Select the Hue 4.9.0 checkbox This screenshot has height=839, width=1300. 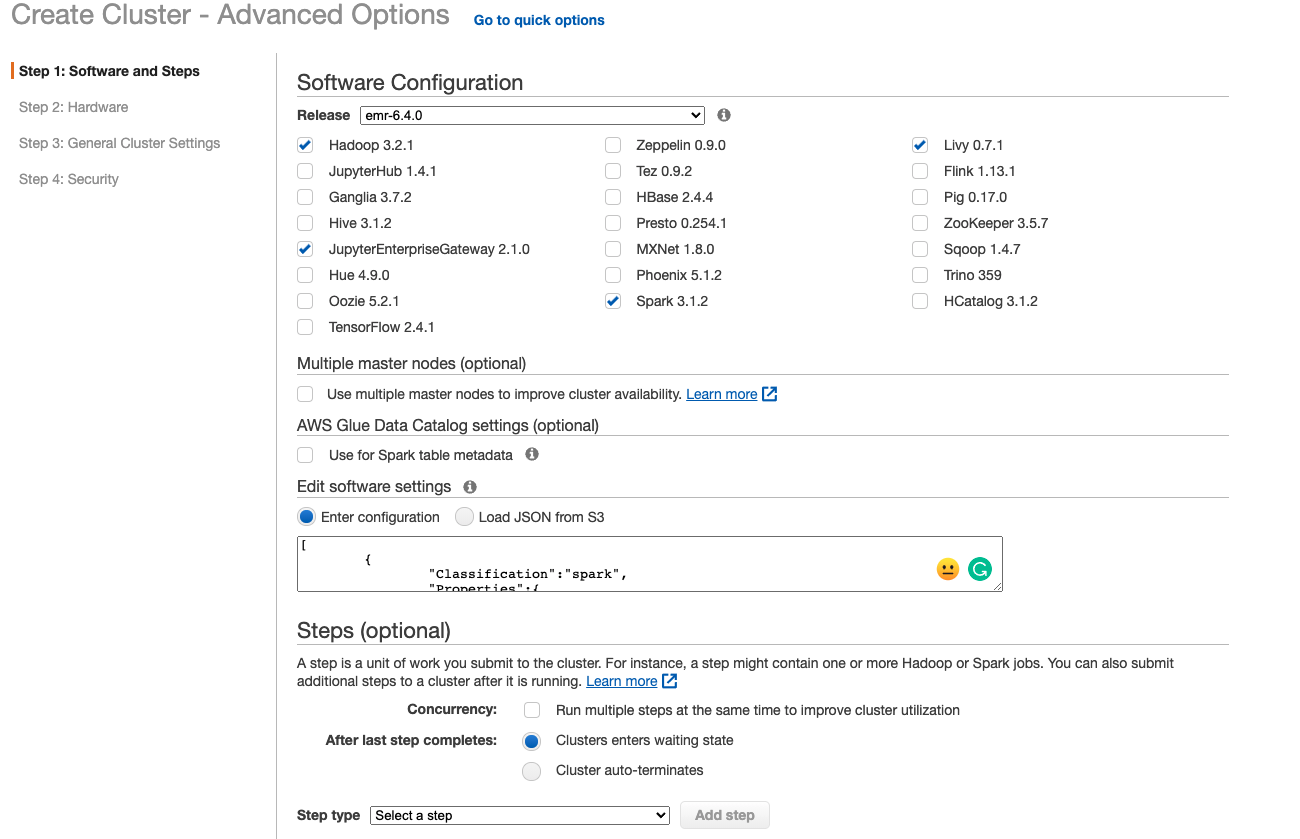pyautogui.click(x=305, y=275)
